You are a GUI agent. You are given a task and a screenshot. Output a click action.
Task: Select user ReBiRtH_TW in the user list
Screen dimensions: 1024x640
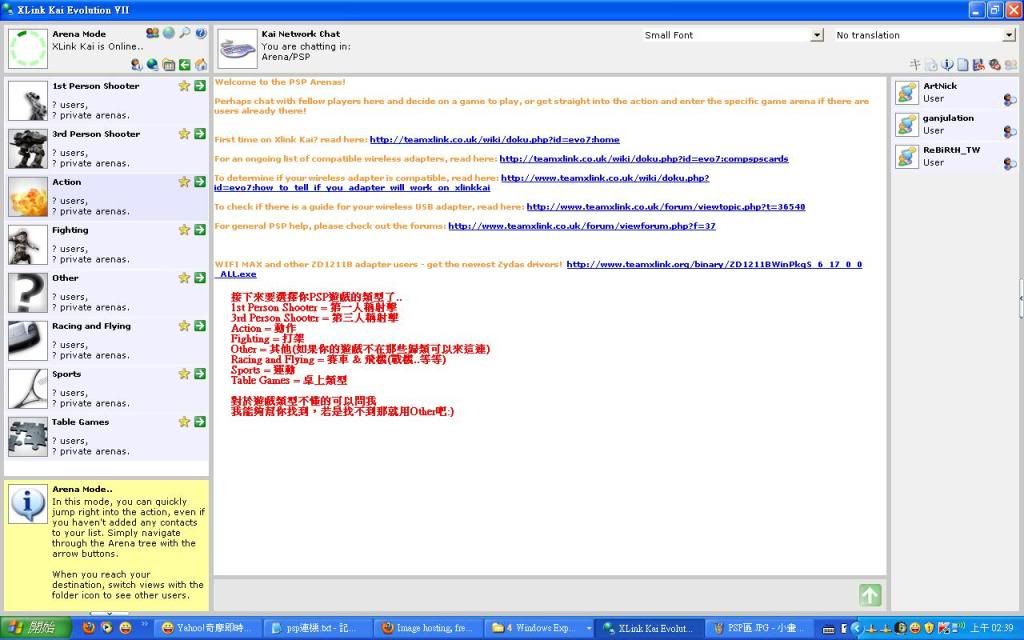[x=955, y=157]
